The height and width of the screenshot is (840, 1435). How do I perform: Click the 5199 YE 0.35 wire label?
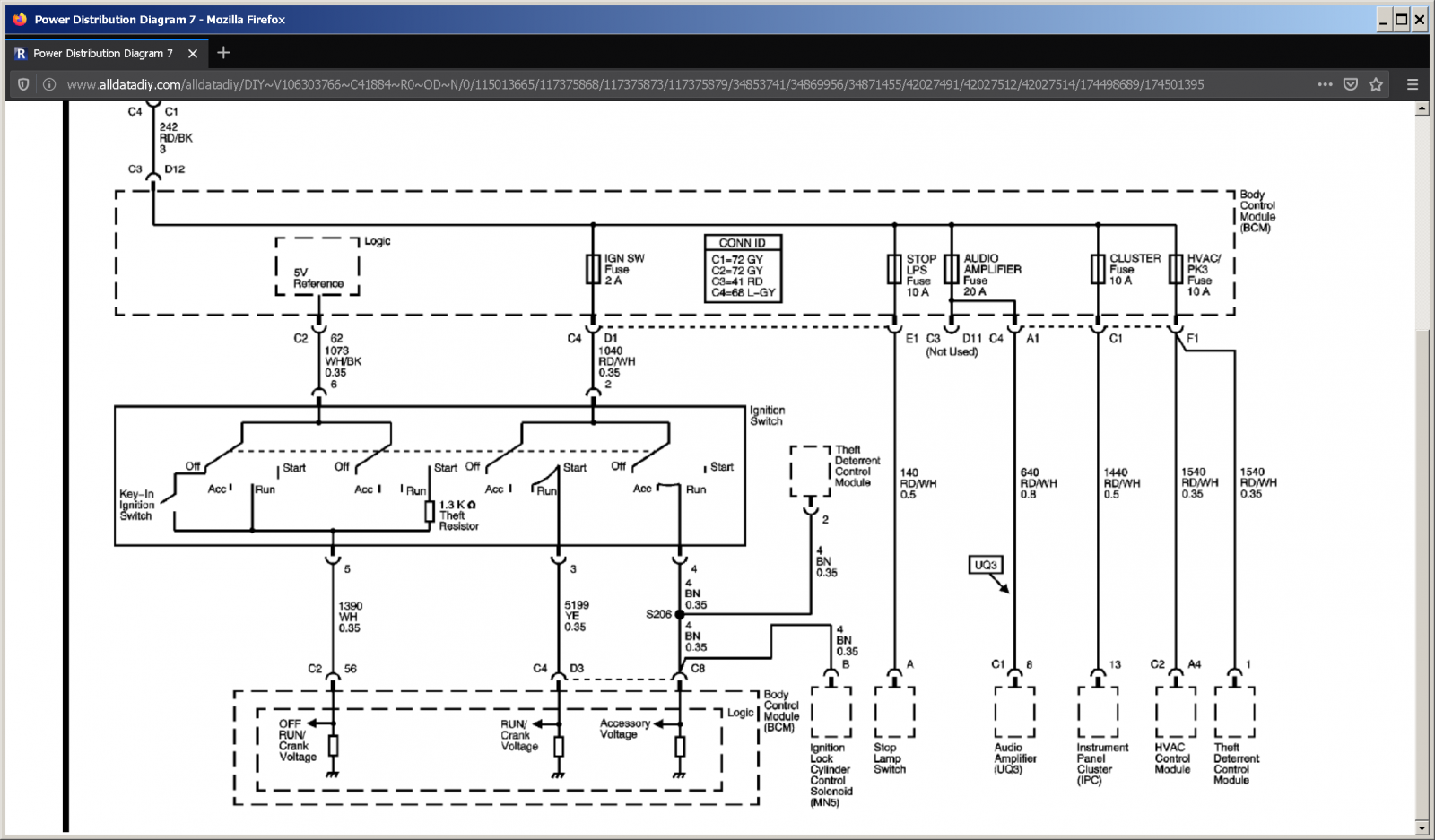click(x=576, y=616)
